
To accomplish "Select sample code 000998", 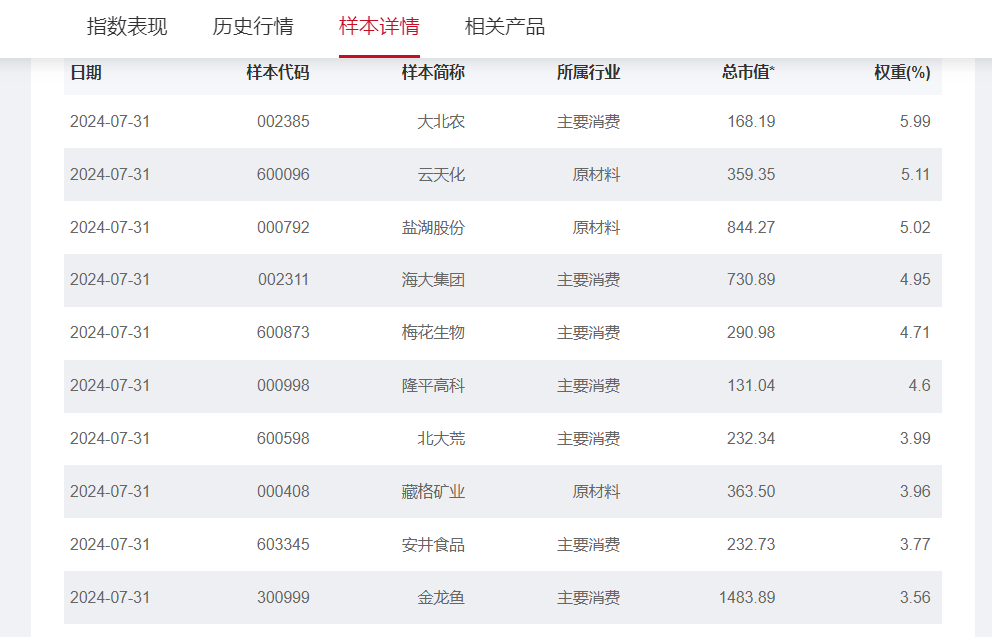I will [283, 386].
